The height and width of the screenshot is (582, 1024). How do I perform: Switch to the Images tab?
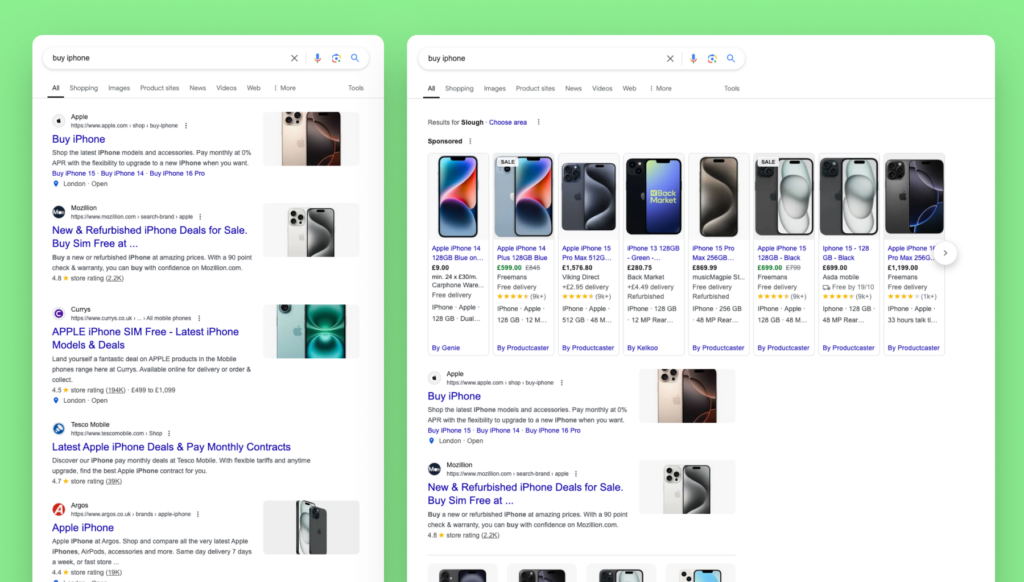[x=119, y=88]
